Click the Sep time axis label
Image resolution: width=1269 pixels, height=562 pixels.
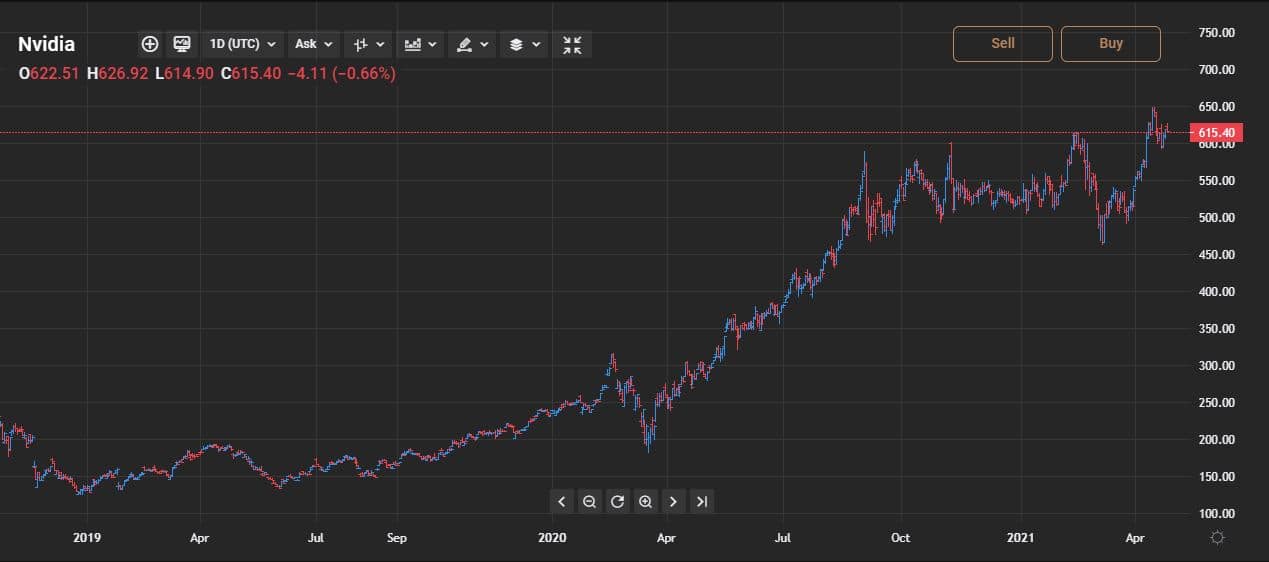397,538
